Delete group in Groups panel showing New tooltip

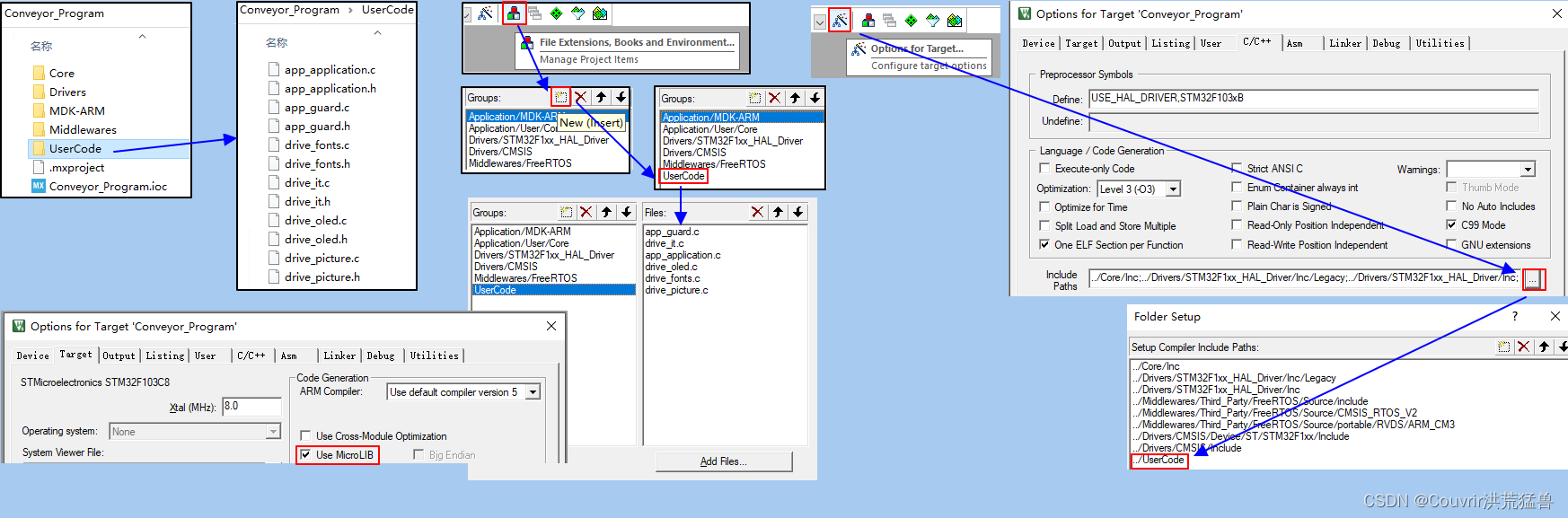coord(581,97)
